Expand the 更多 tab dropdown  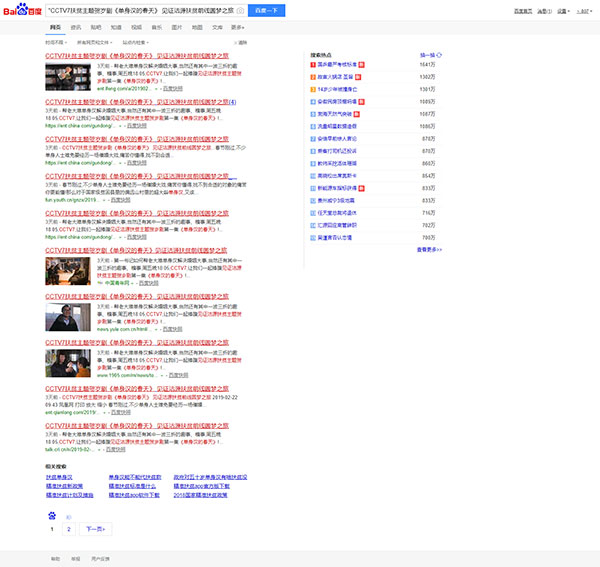pyautogui.click(x=238, y=27)
